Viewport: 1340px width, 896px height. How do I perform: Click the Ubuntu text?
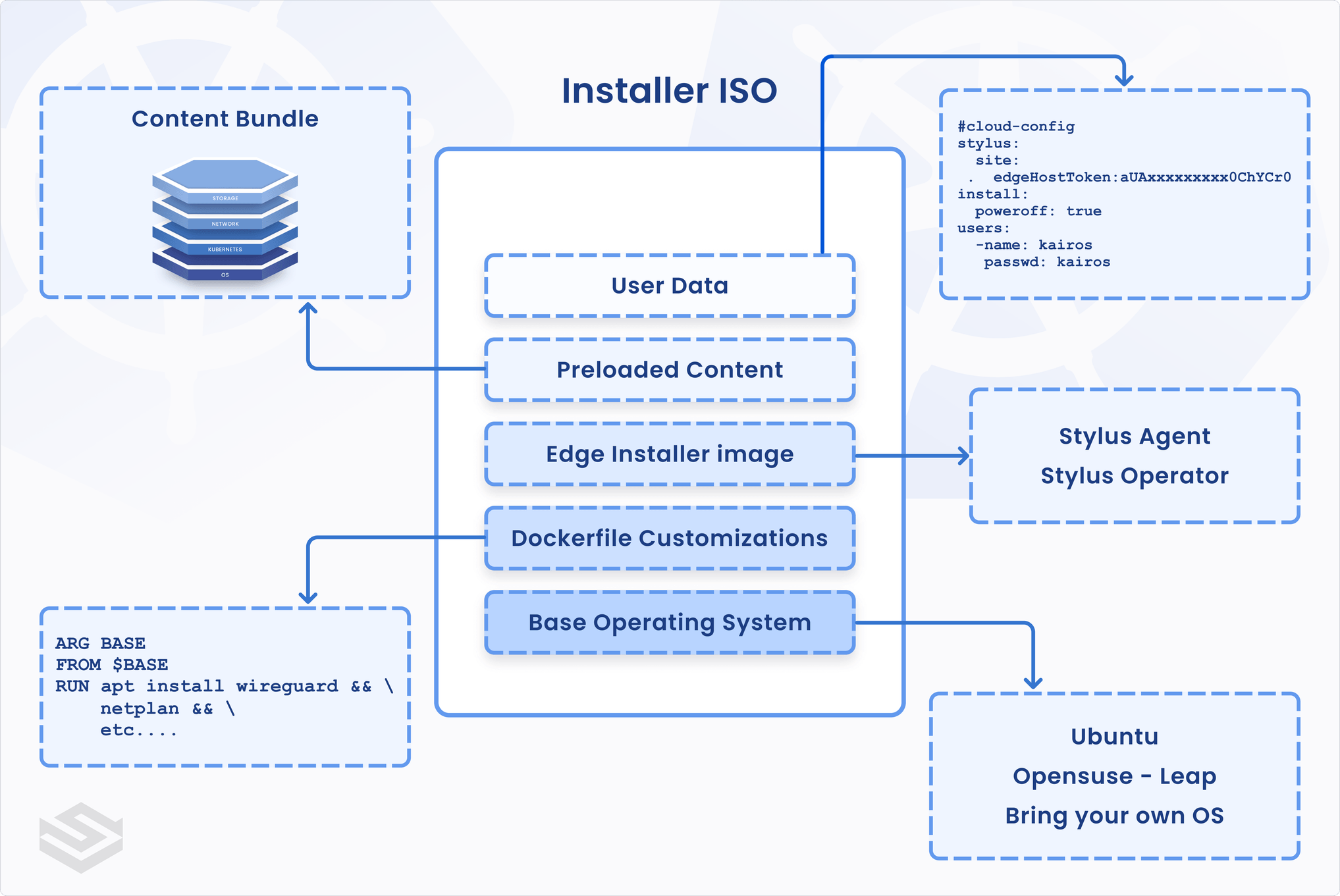pyautogui.click(x=1114, y=737)
